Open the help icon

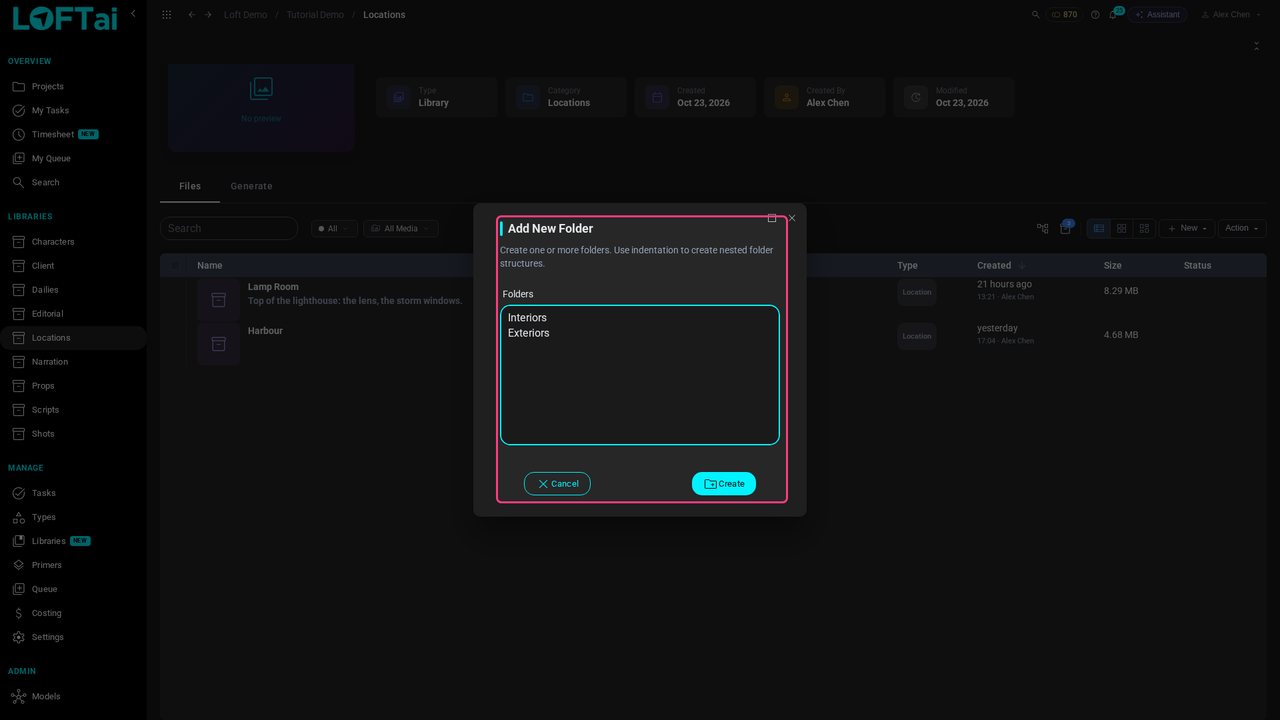[1095, 15]
